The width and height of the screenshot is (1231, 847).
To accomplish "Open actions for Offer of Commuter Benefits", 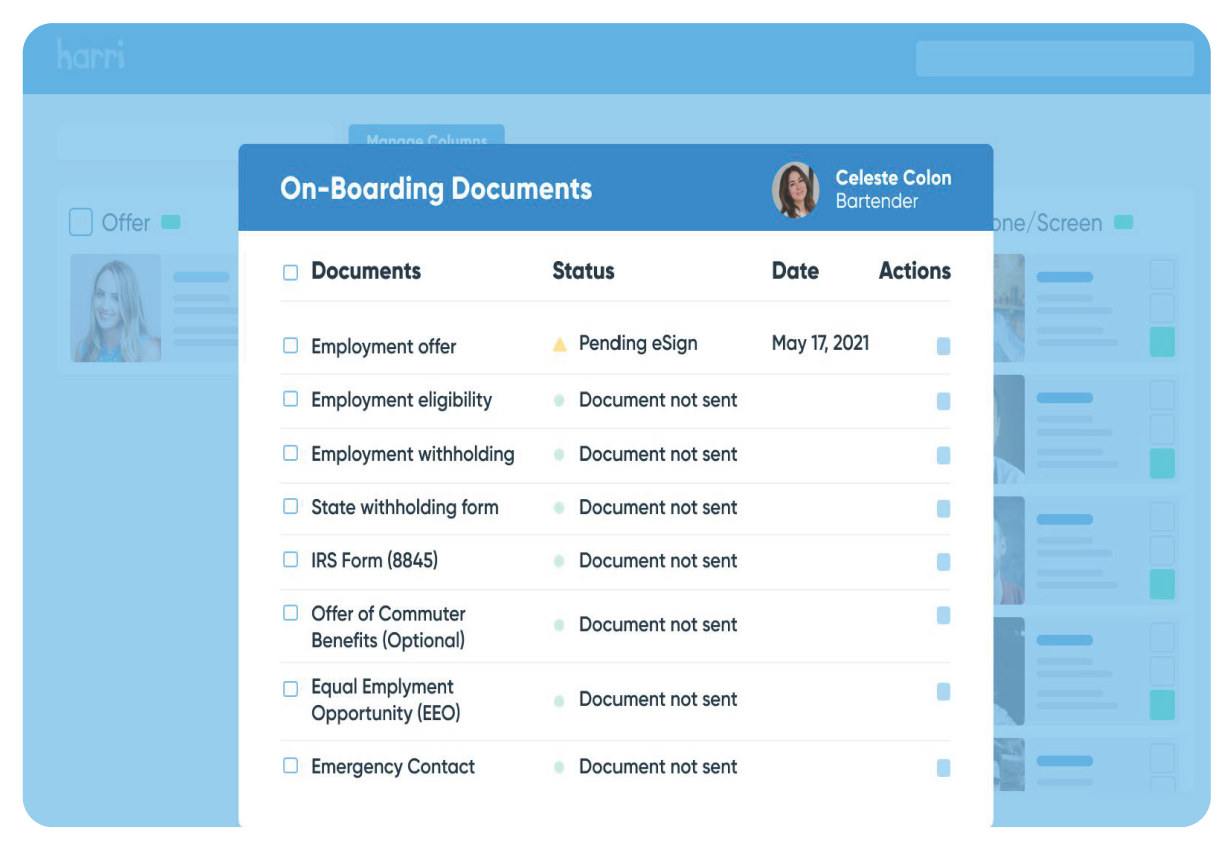I will [943, 615].
